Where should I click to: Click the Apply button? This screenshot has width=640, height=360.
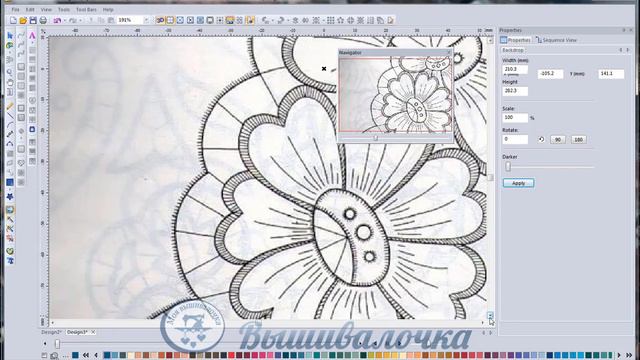[518, 183]
